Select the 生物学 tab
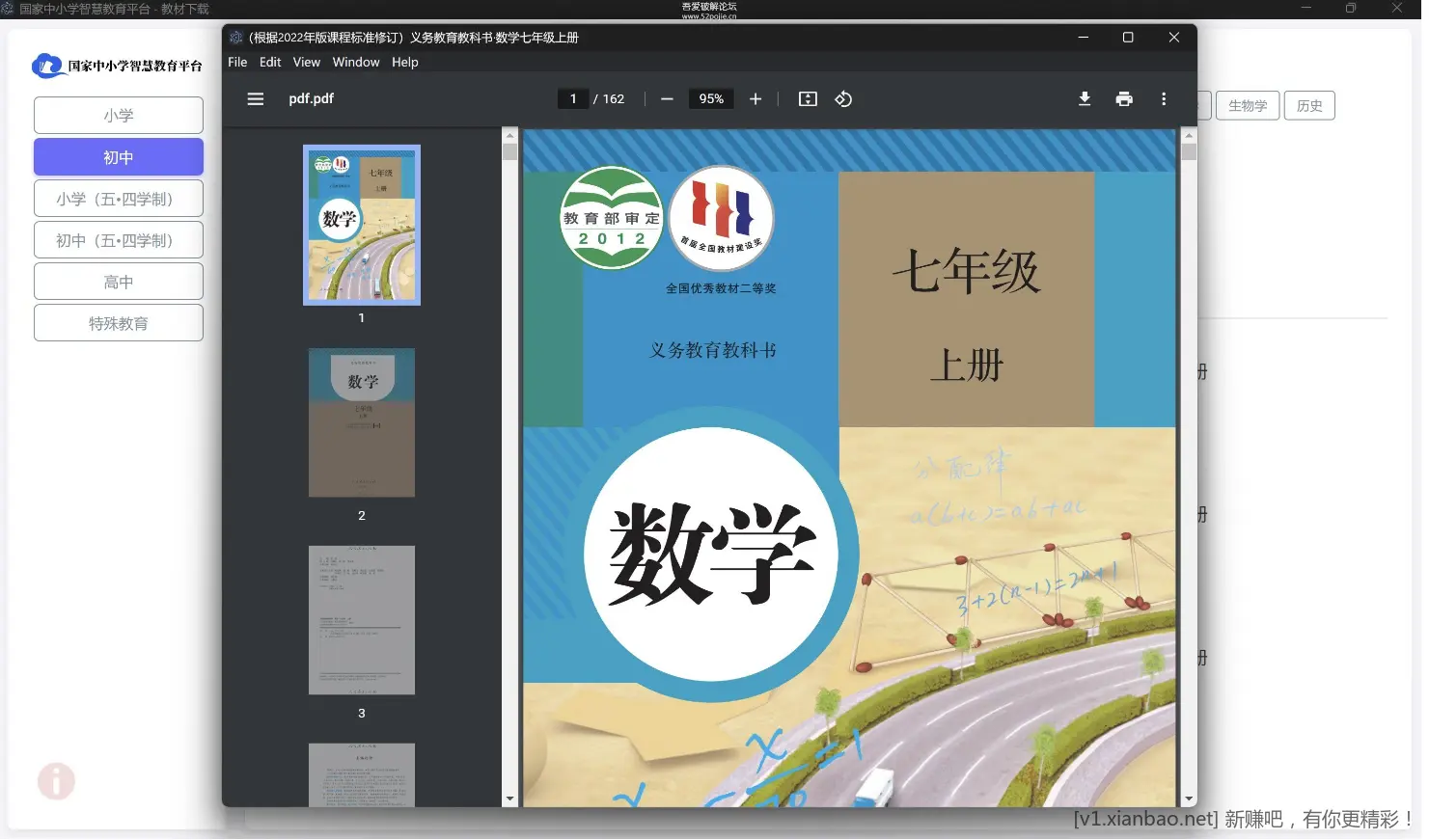This screenshot has height=840, width=1429. [1247, 105]
